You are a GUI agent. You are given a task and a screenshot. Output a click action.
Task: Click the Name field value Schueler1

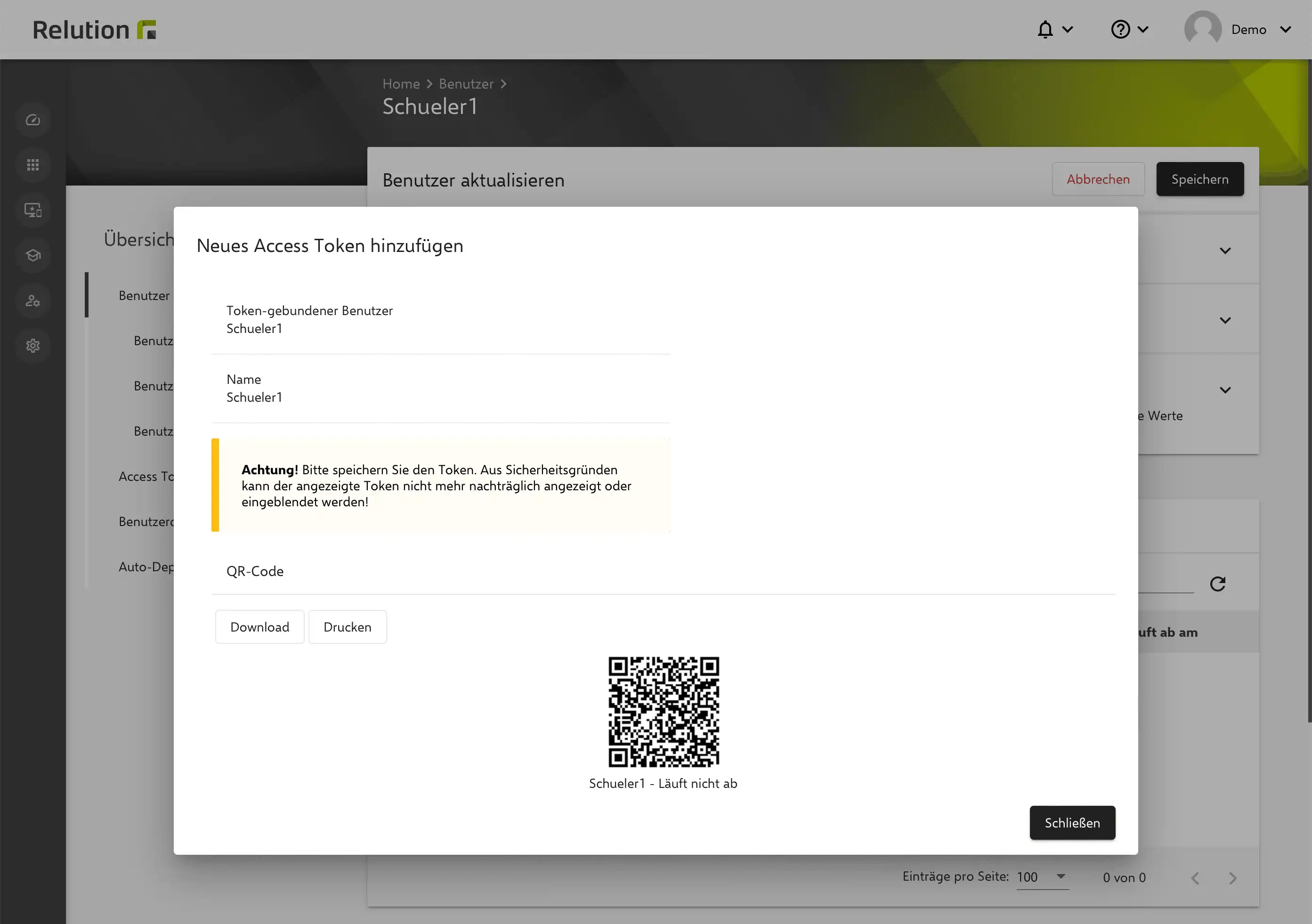(254, 397)
